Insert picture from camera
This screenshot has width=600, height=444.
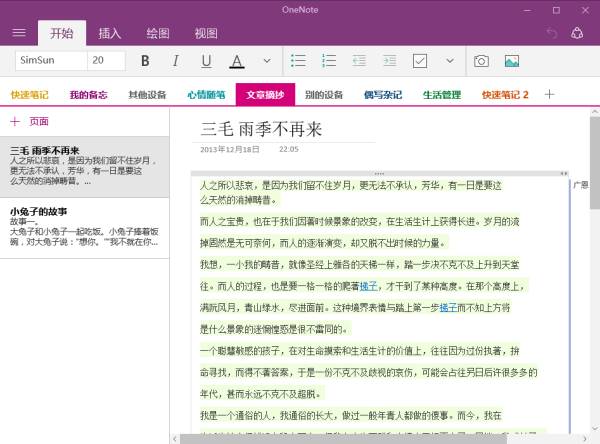coord(481,61)
